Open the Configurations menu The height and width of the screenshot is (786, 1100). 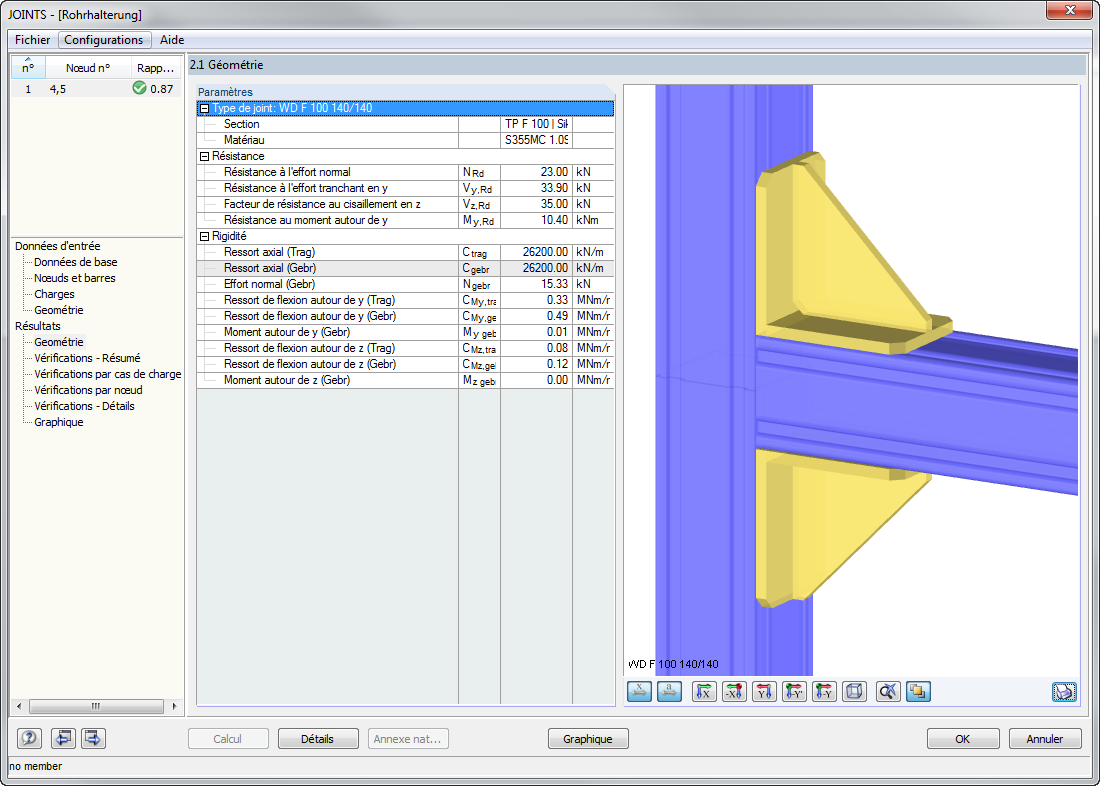[104, 40]
